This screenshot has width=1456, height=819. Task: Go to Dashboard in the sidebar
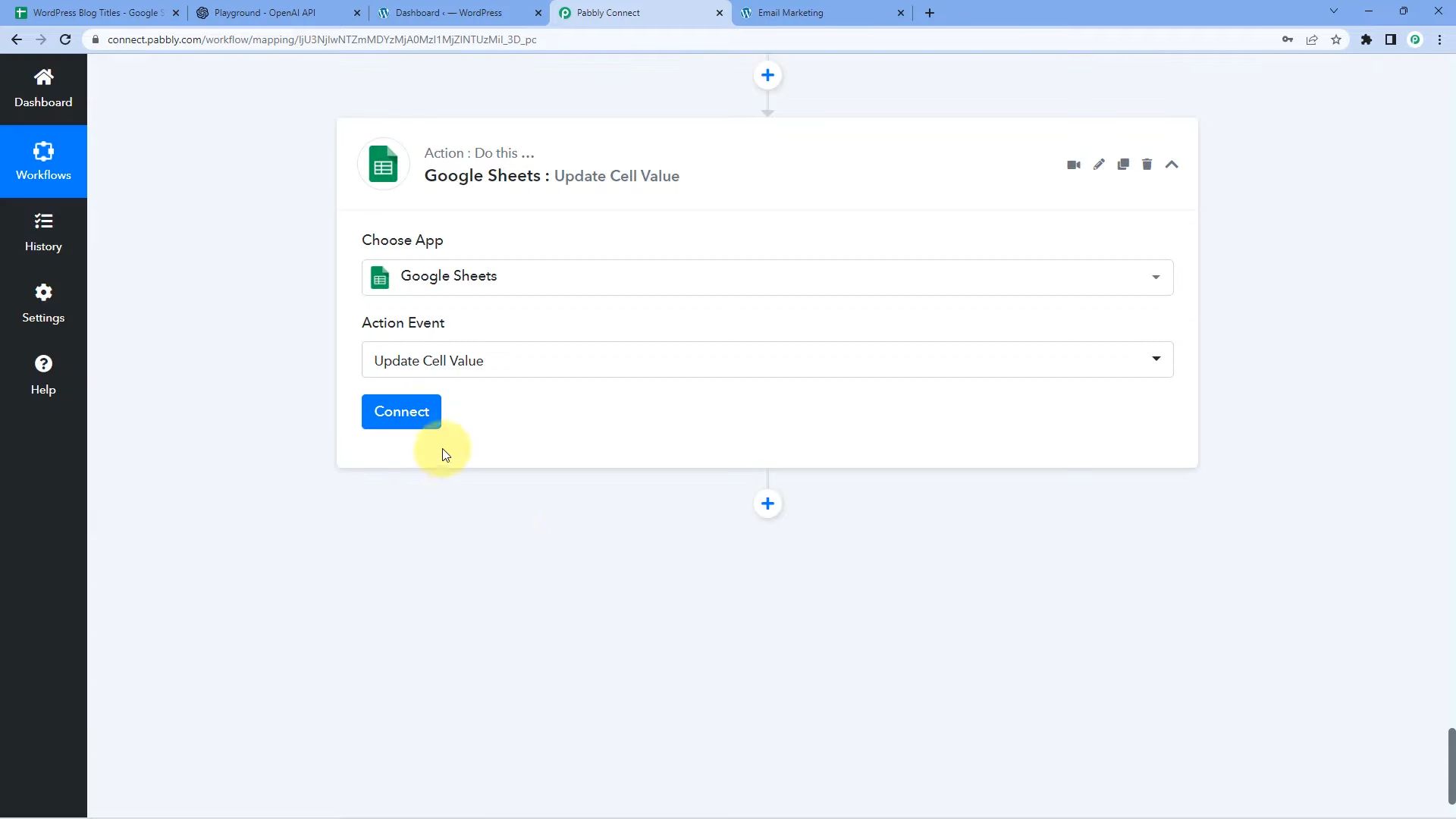coord(43,88)
